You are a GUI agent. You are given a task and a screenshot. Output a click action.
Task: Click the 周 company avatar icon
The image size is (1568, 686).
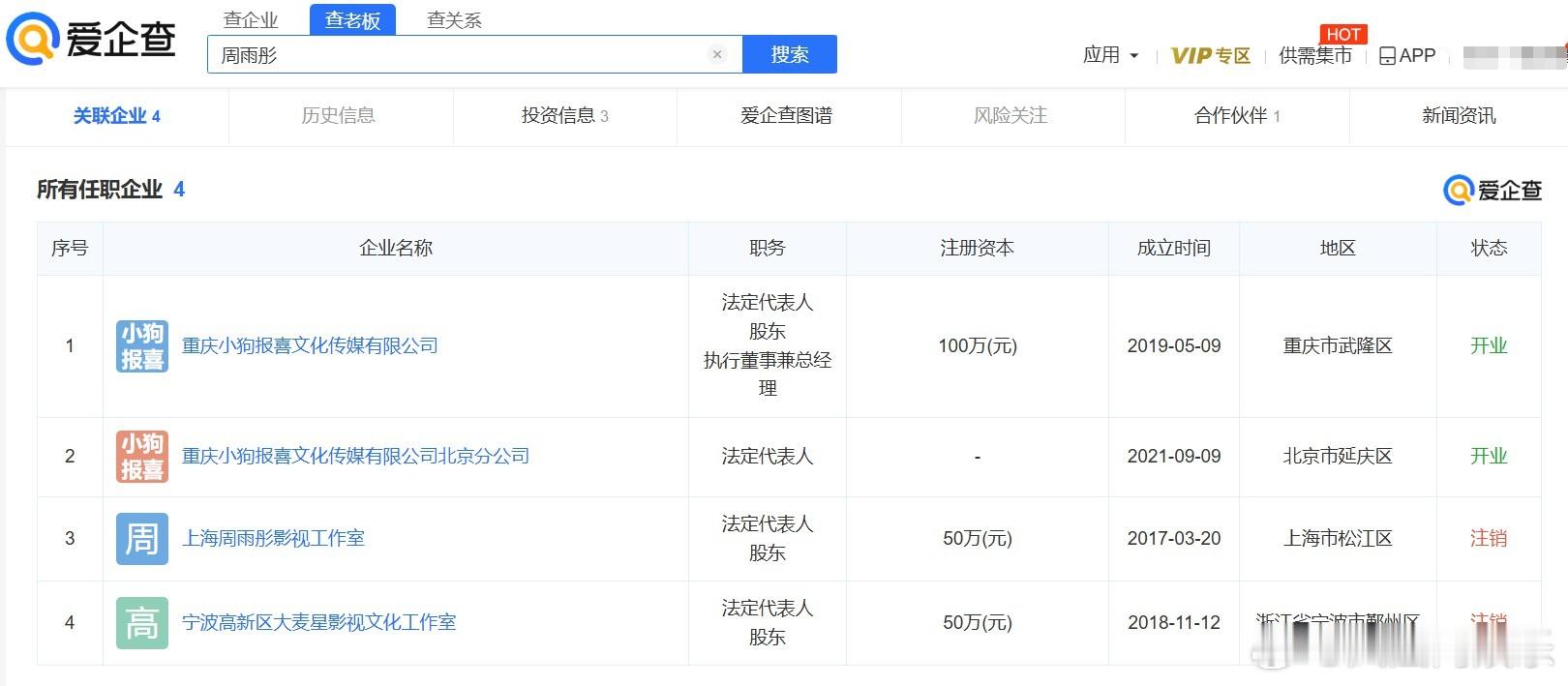[x=142, y=539]
